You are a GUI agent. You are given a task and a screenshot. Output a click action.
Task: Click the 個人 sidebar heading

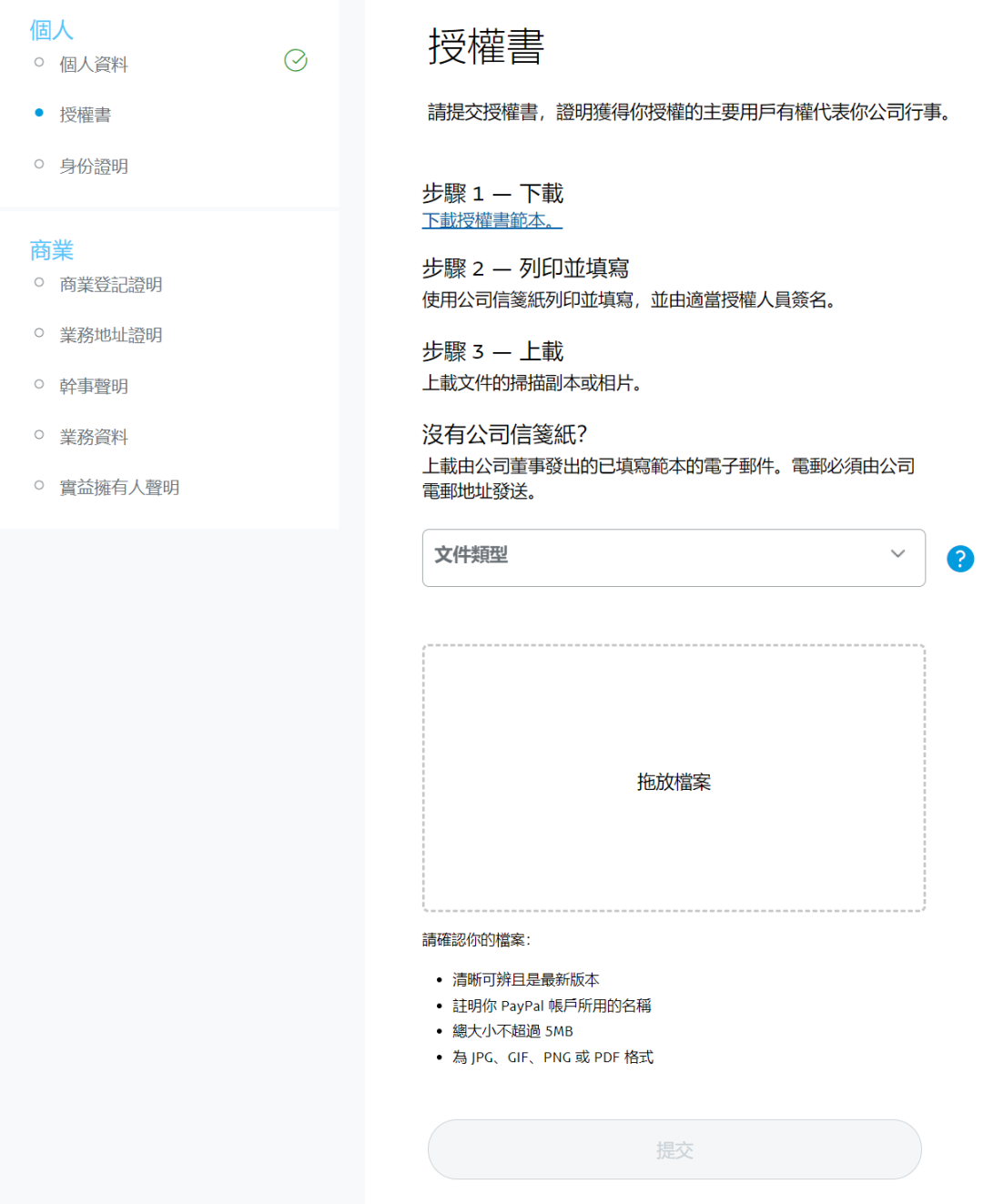tap(51, 30)
